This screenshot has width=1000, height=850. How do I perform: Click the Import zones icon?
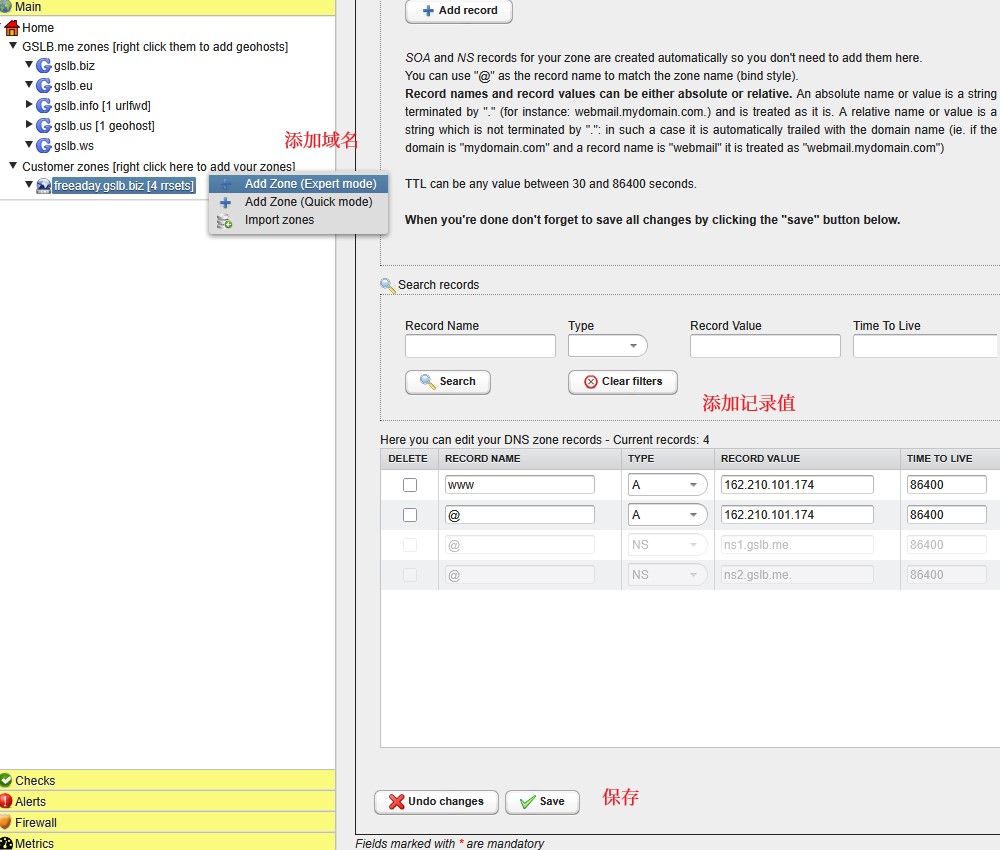pyautogui.click(x=225, y=221)
